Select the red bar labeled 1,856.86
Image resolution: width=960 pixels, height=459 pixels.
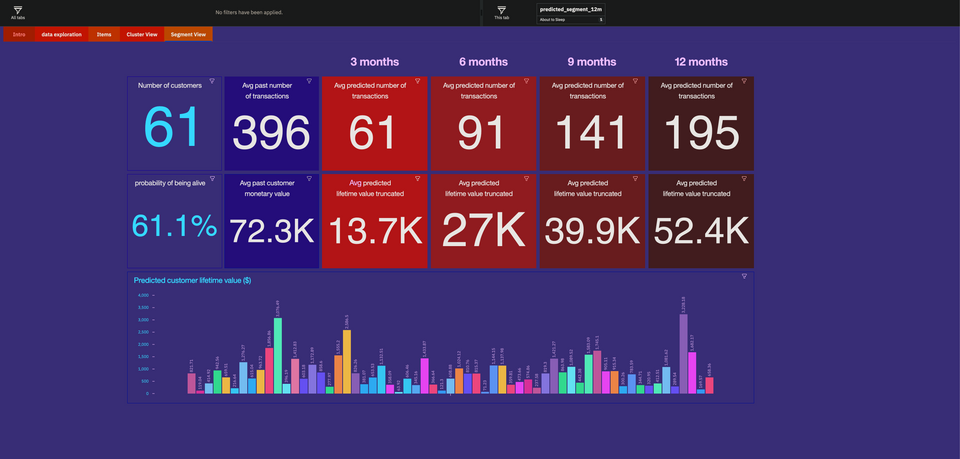269,371
